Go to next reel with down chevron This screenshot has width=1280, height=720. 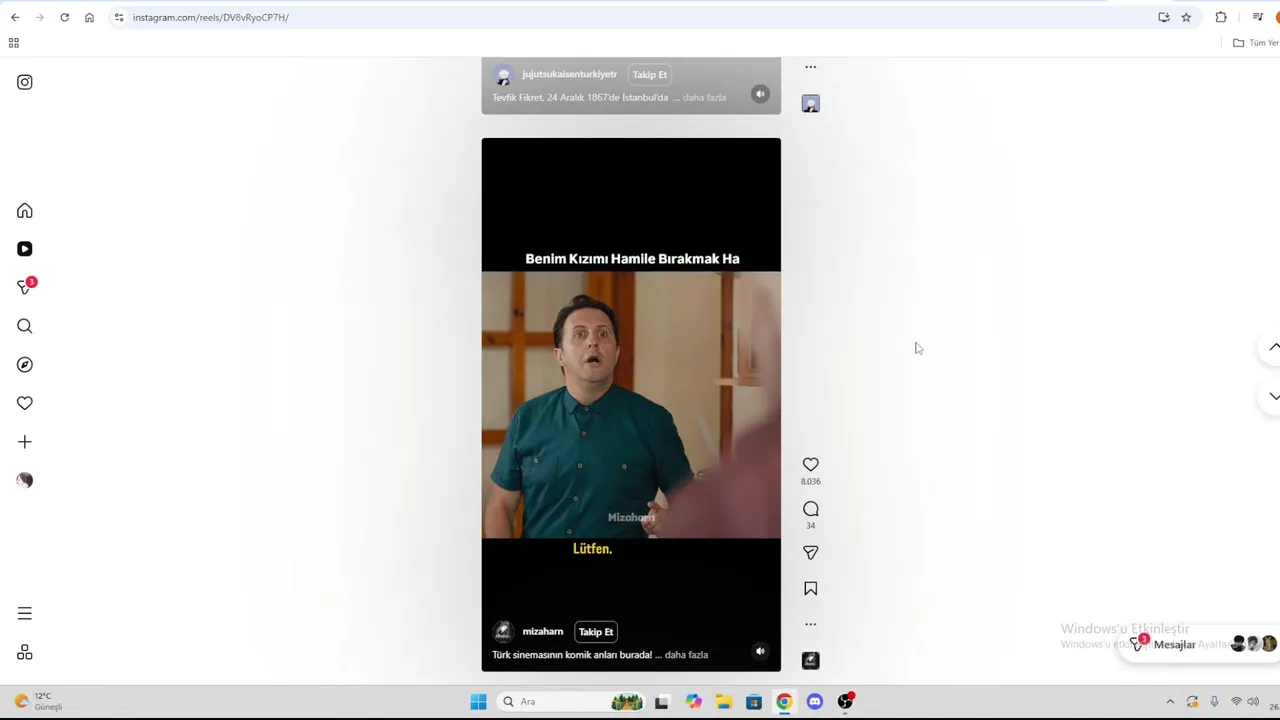tap(1273, 397)
